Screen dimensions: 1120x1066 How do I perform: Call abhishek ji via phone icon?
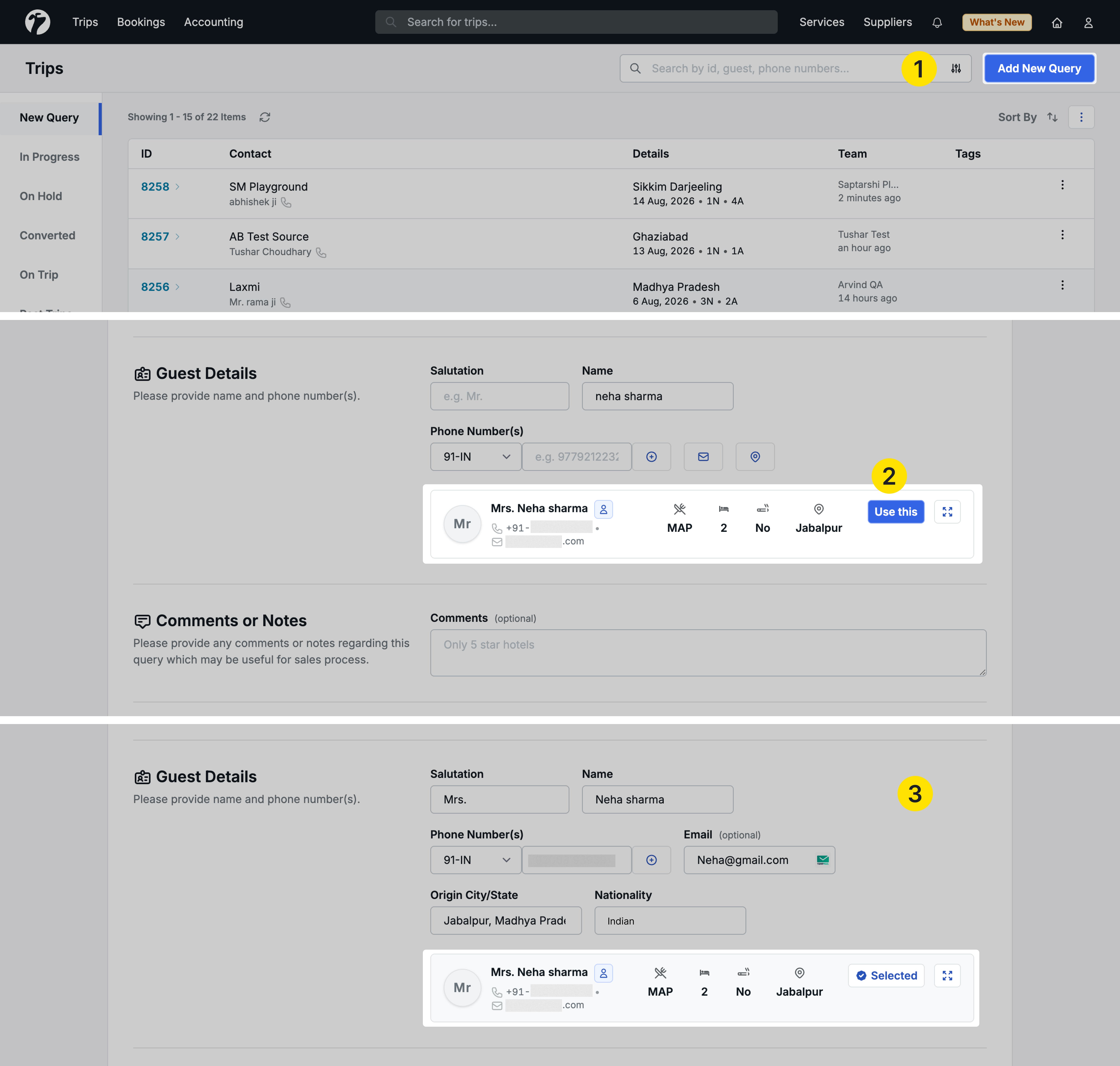[286, 202]
